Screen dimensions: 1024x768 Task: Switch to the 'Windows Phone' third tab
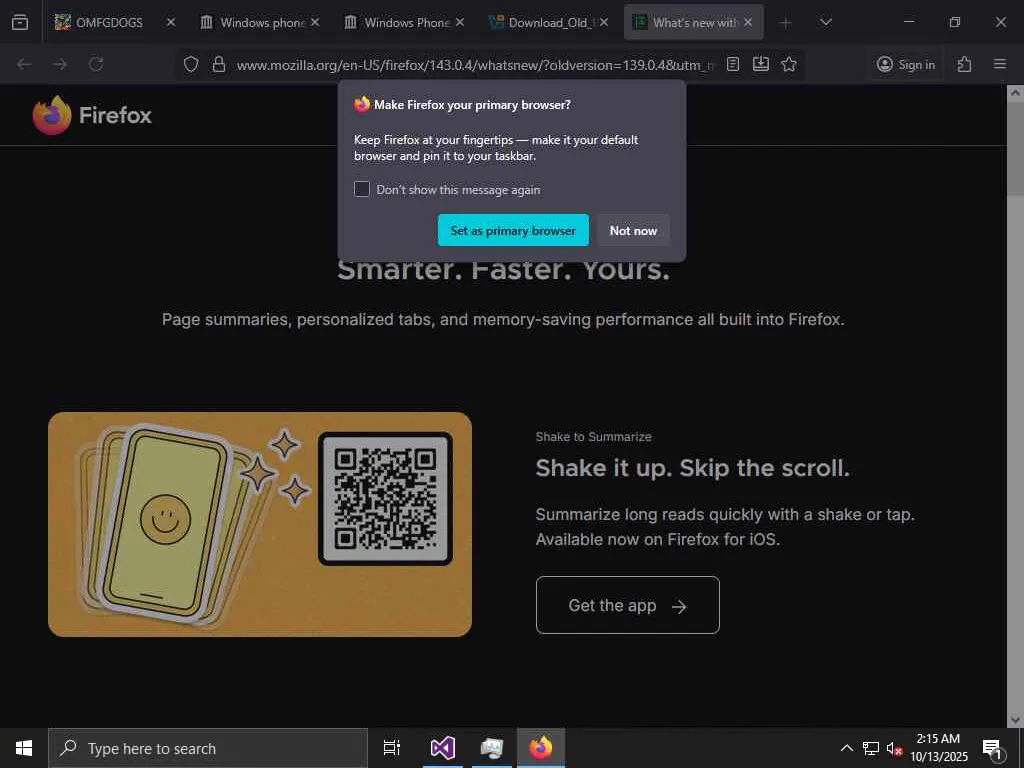[404, 22]
